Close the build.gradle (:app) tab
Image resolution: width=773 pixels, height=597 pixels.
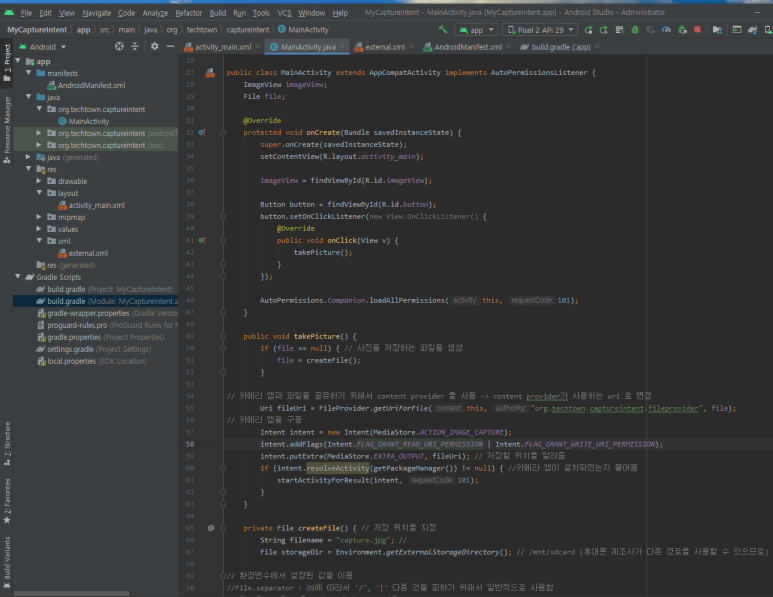pos(597,47)
